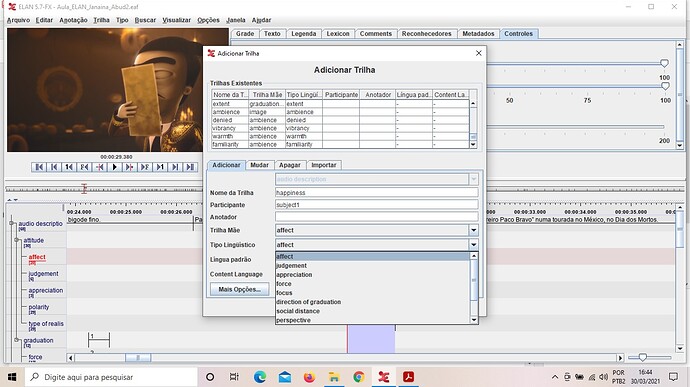The height and width of the screenshot is (387, 690).
Task: Switch to the Legenda tab
Action: point(303,34)
